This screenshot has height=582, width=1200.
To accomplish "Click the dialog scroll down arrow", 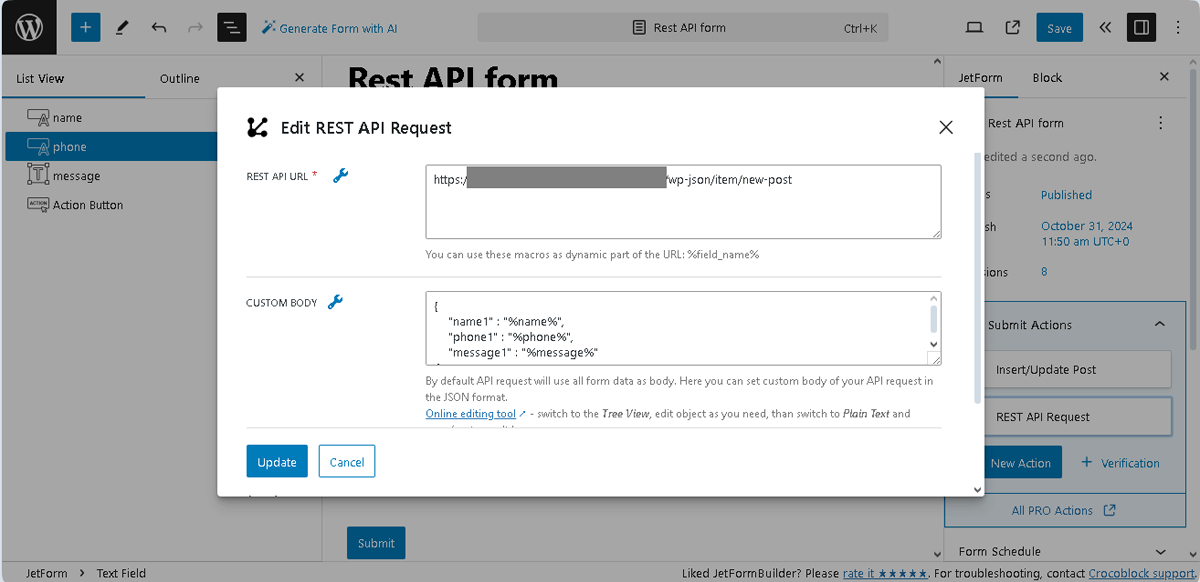I will (x=977, y=490).
